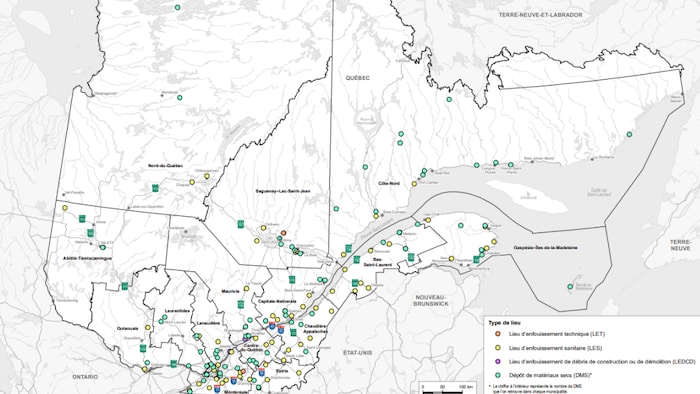Click the 'ONTARIO' label

[x=85, y=377]
